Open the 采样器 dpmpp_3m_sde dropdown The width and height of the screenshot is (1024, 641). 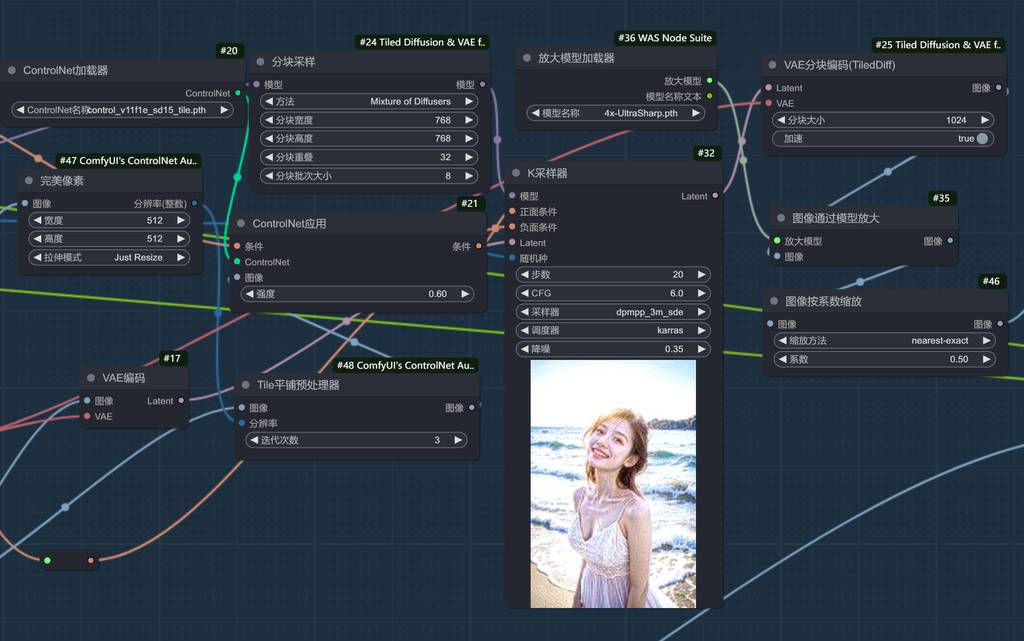(x=613, y=312)
